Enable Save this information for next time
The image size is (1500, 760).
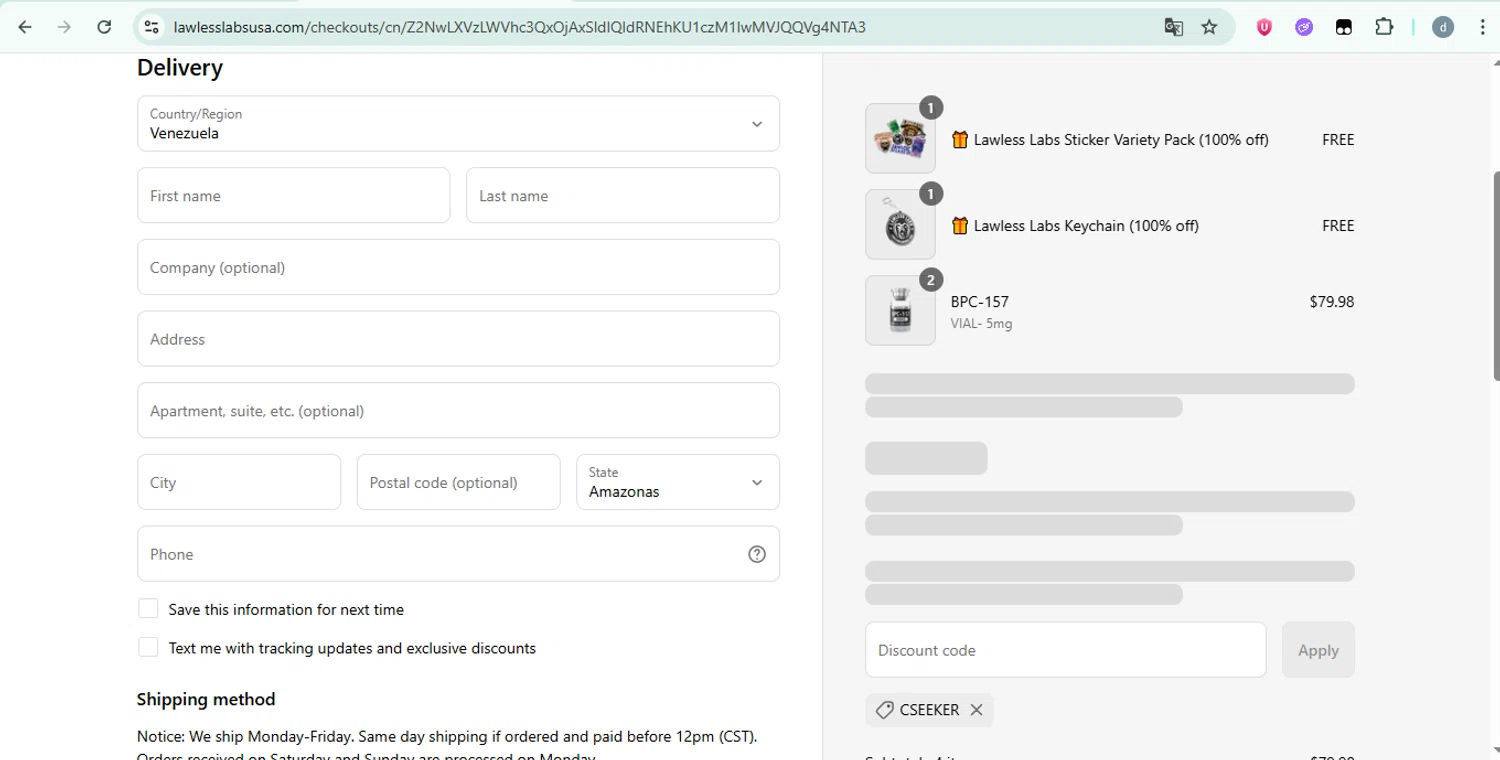[x=148, y=609]
